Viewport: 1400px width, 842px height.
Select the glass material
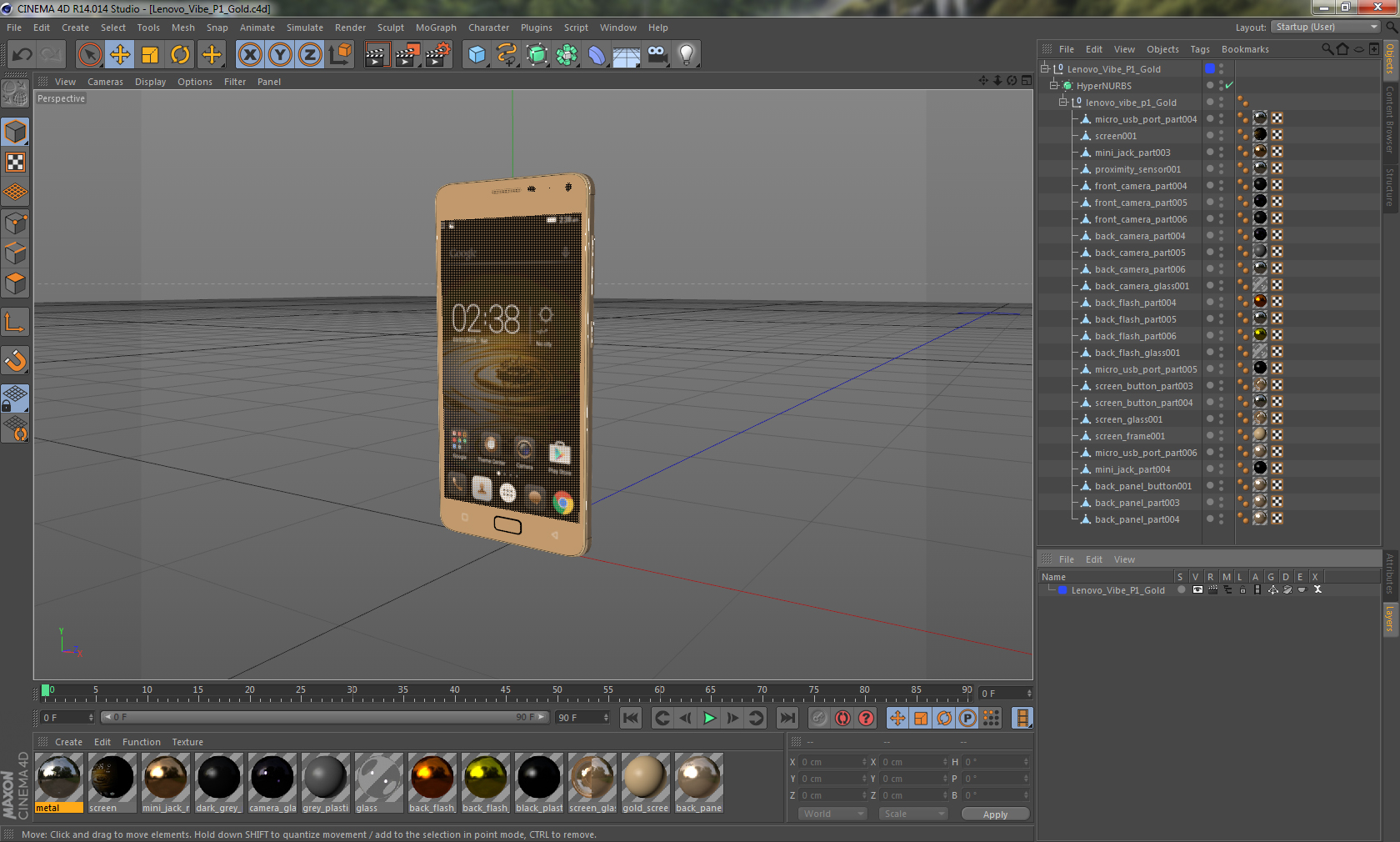tap(379, 783)
